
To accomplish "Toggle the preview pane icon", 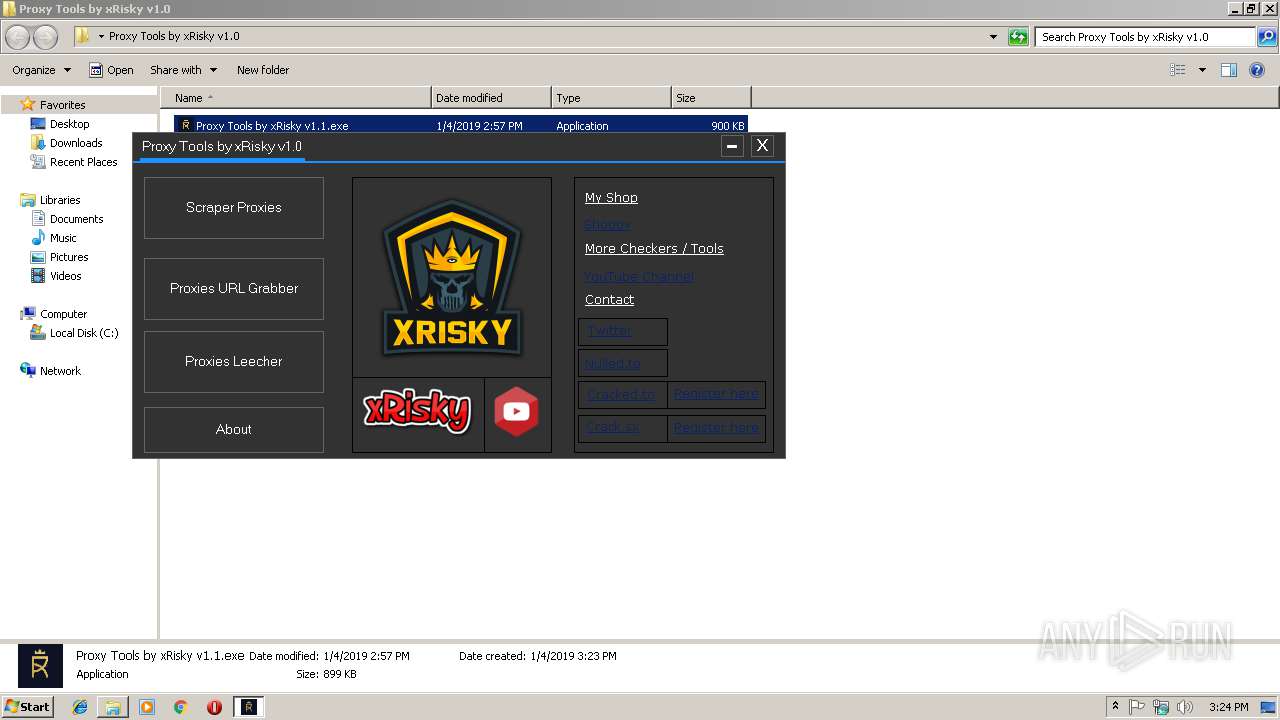I will point(1229,70).
